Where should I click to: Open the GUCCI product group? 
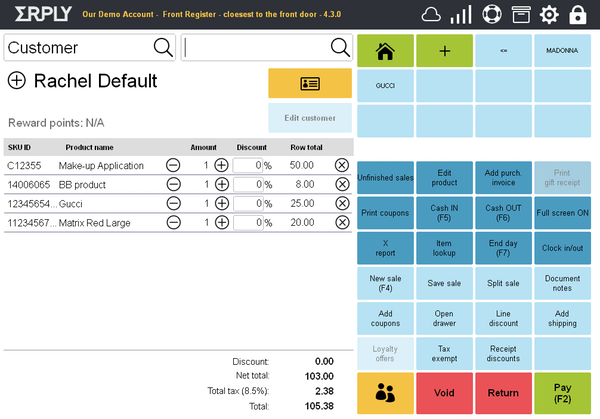click(x=386, y=85)
